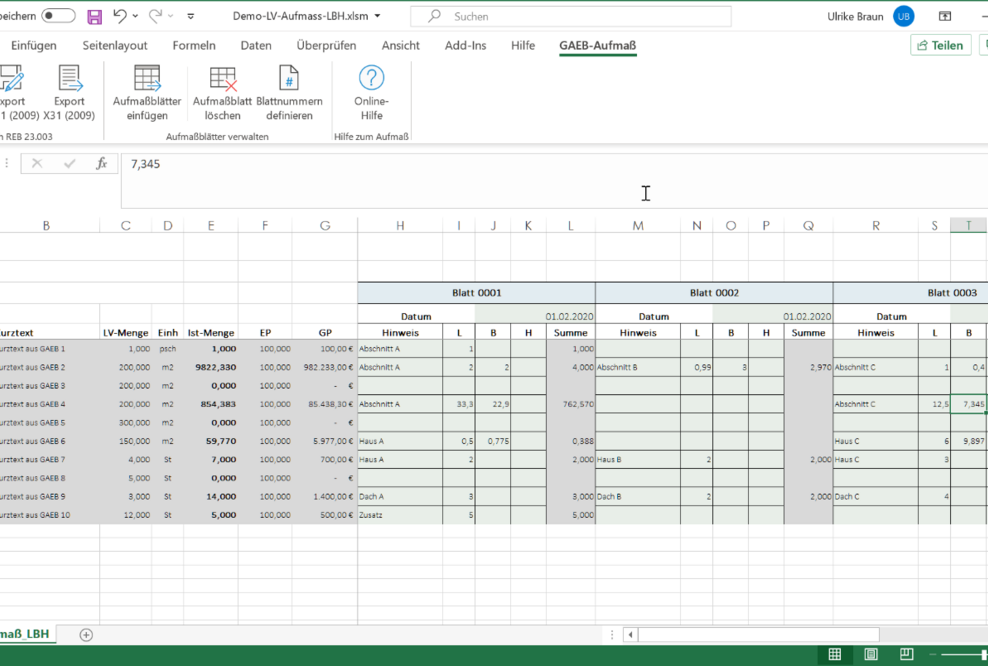The height and width of the screenshot is (666, 988).
Task: Save the workbook with the floppy disk icon
Action: click(95, 16)
